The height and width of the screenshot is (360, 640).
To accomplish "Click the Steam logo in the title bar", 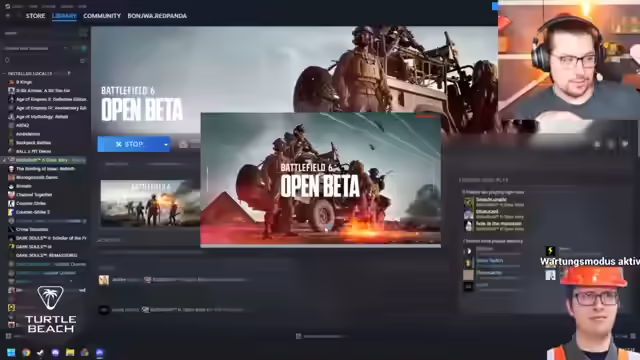I will click(7, 6).
